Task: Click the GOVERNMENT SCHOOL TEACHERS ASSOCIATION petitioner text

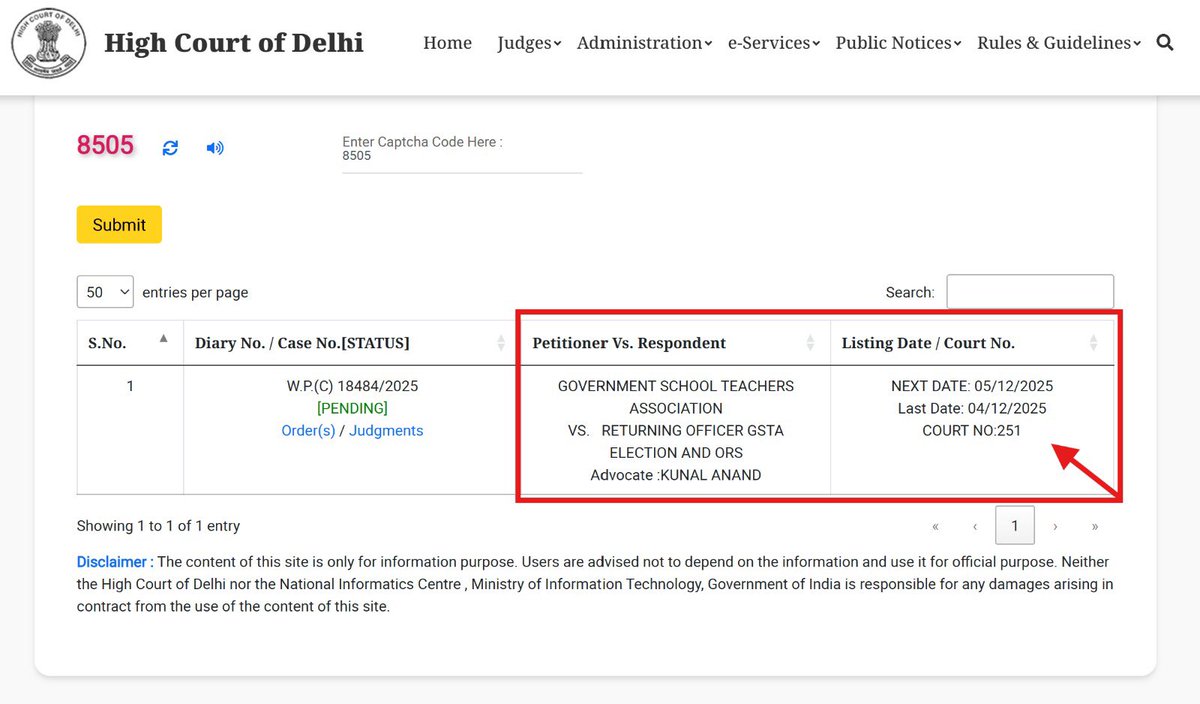Action: point(676,397)
